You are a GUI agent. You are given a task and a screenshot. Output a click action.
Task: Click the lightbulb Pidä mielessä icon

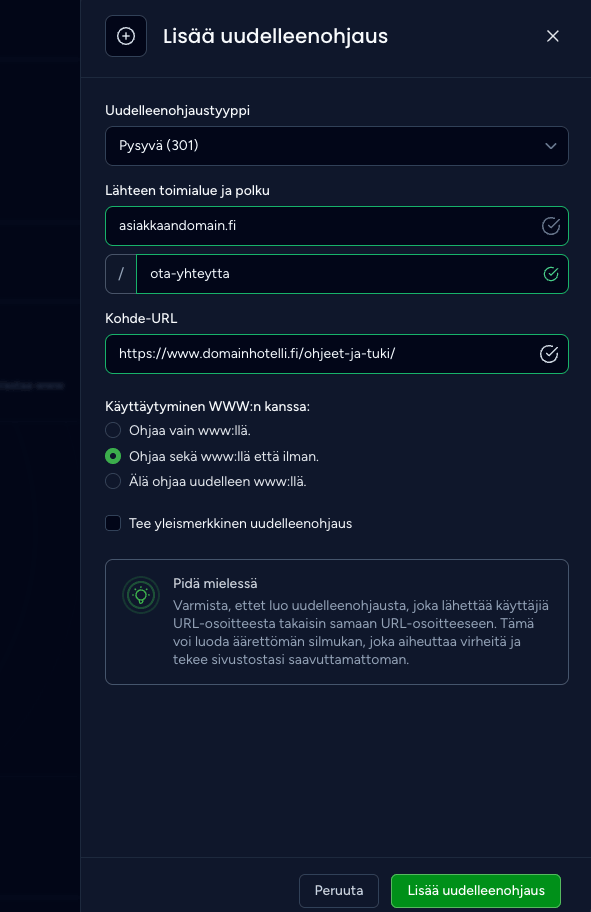pos(141,595)
